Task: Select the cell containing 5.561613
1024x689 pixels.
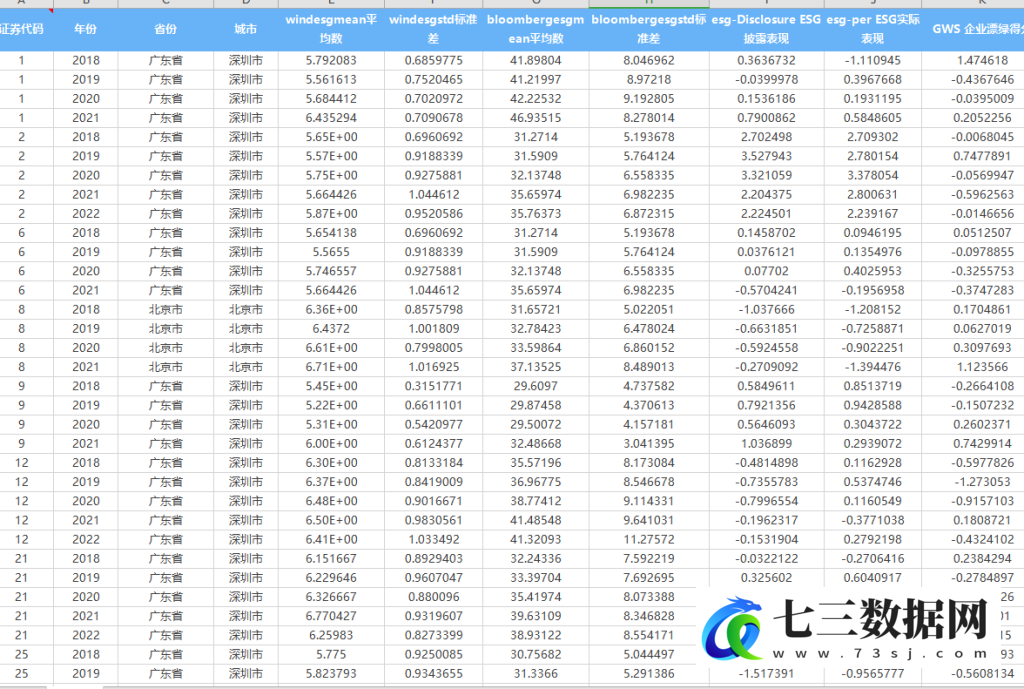Action: click(331, 80)
